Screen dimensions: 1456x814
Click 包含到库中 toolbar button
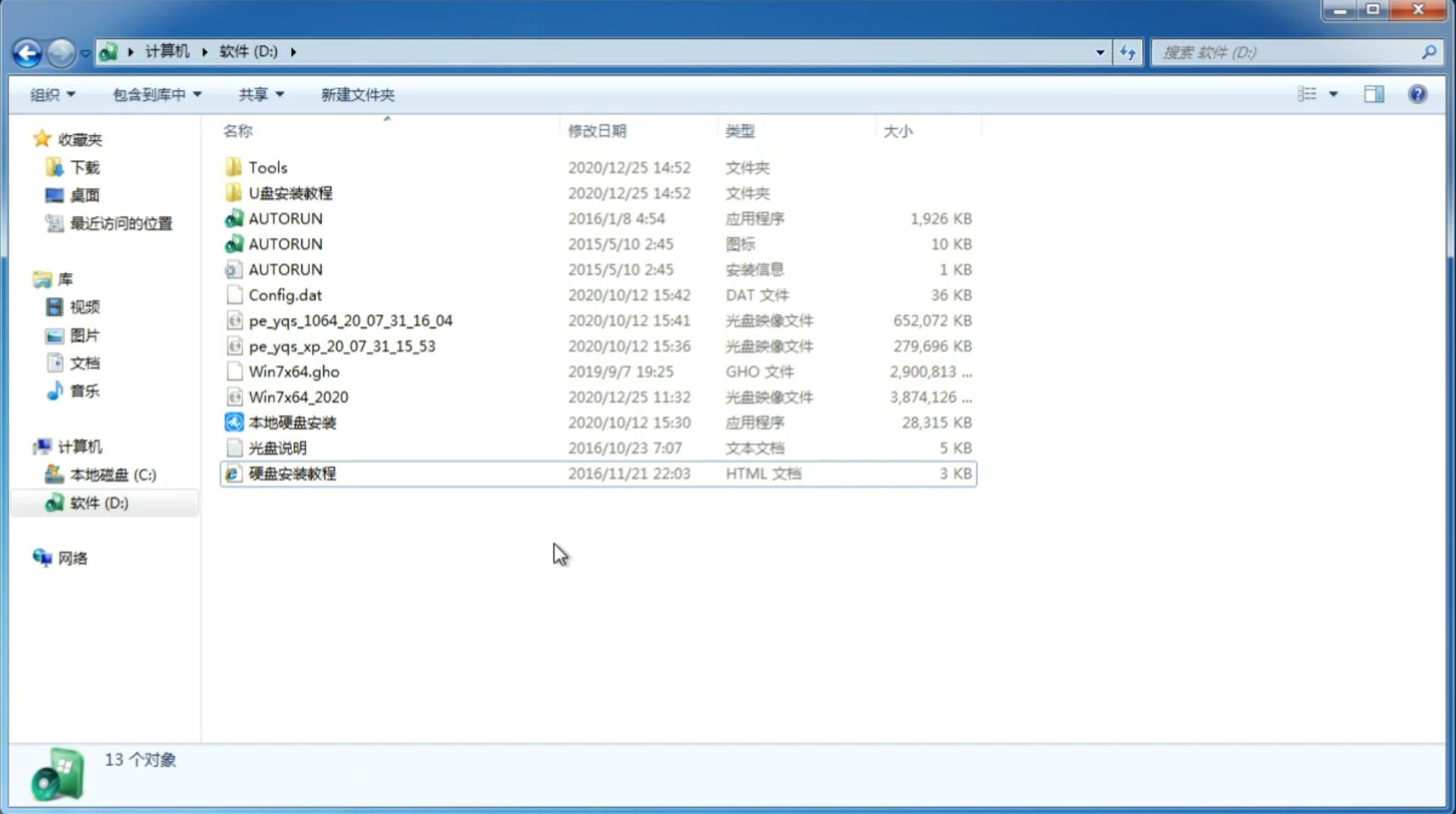[x=156, y=94]
